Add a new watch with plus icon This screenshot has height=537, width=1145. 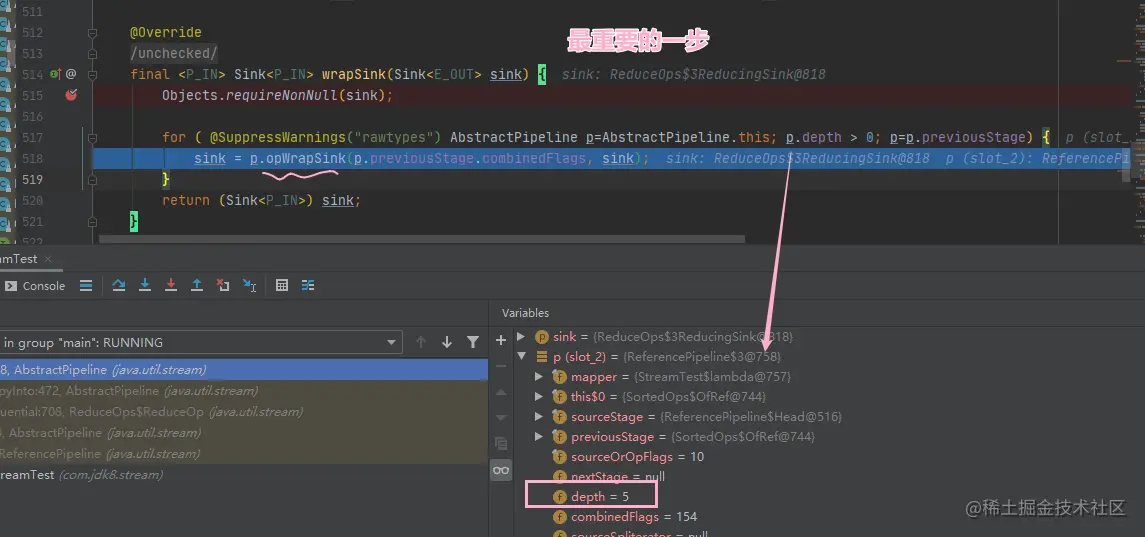[x=501, y=340]
